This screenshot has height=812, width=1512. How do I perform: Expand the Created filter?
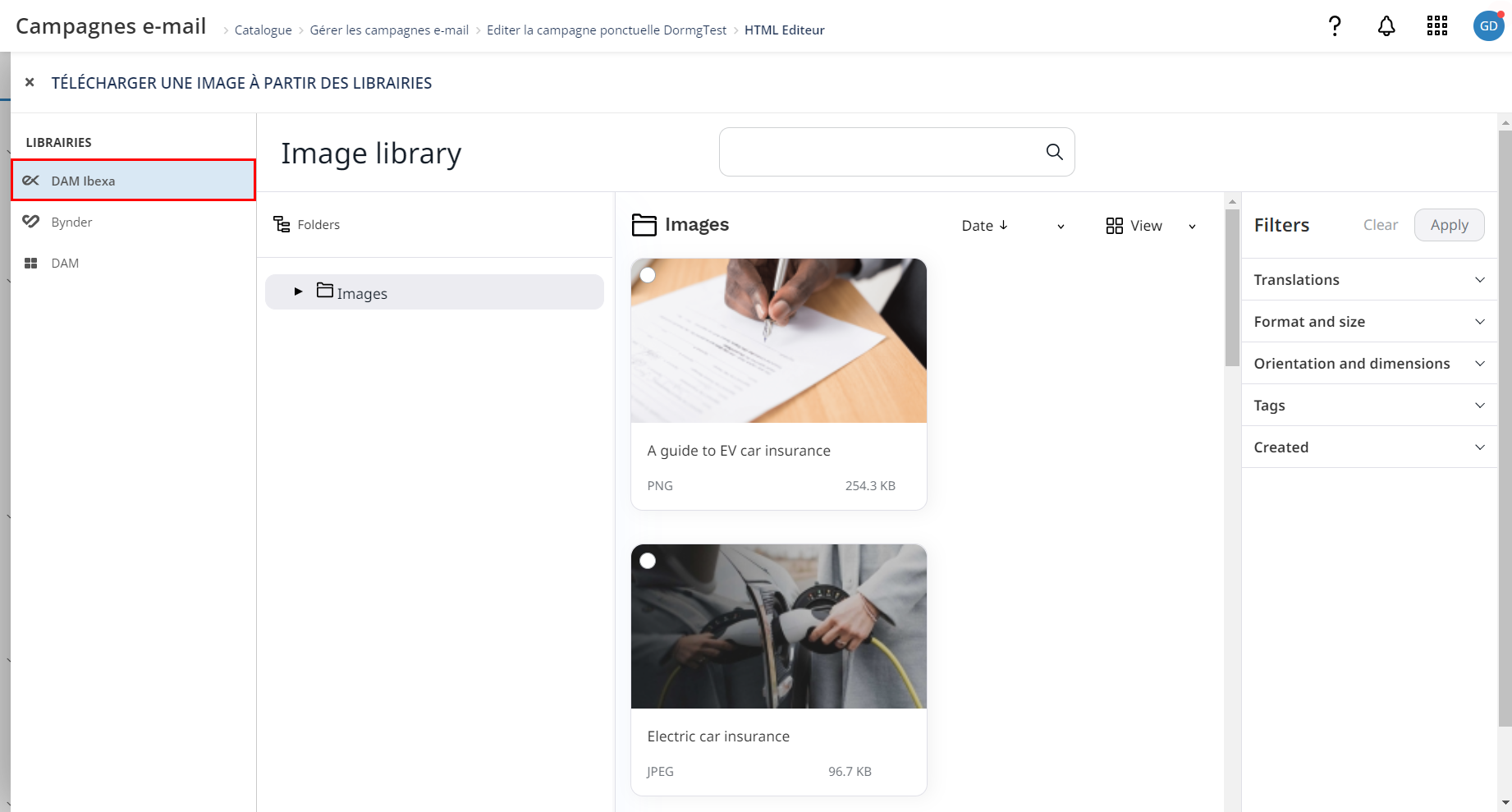pos(1369,447)
